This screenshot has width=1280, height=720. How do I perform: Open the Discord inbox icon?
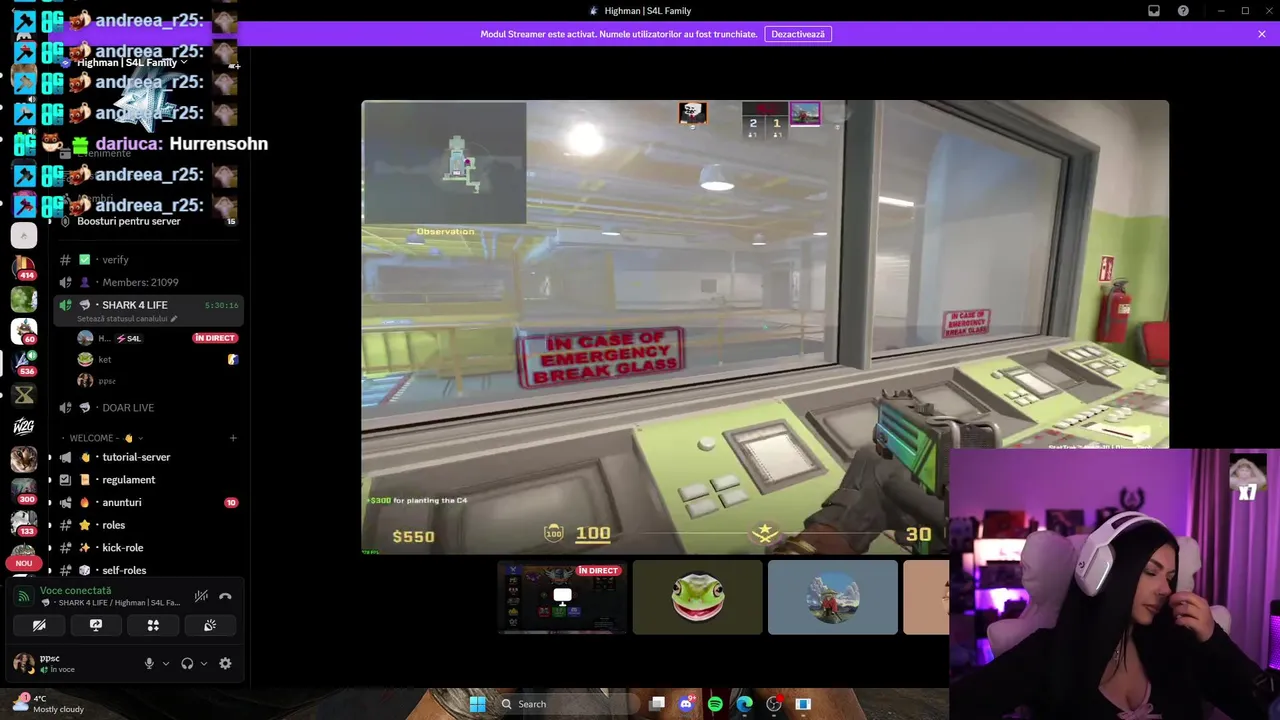click(1154, 11)
